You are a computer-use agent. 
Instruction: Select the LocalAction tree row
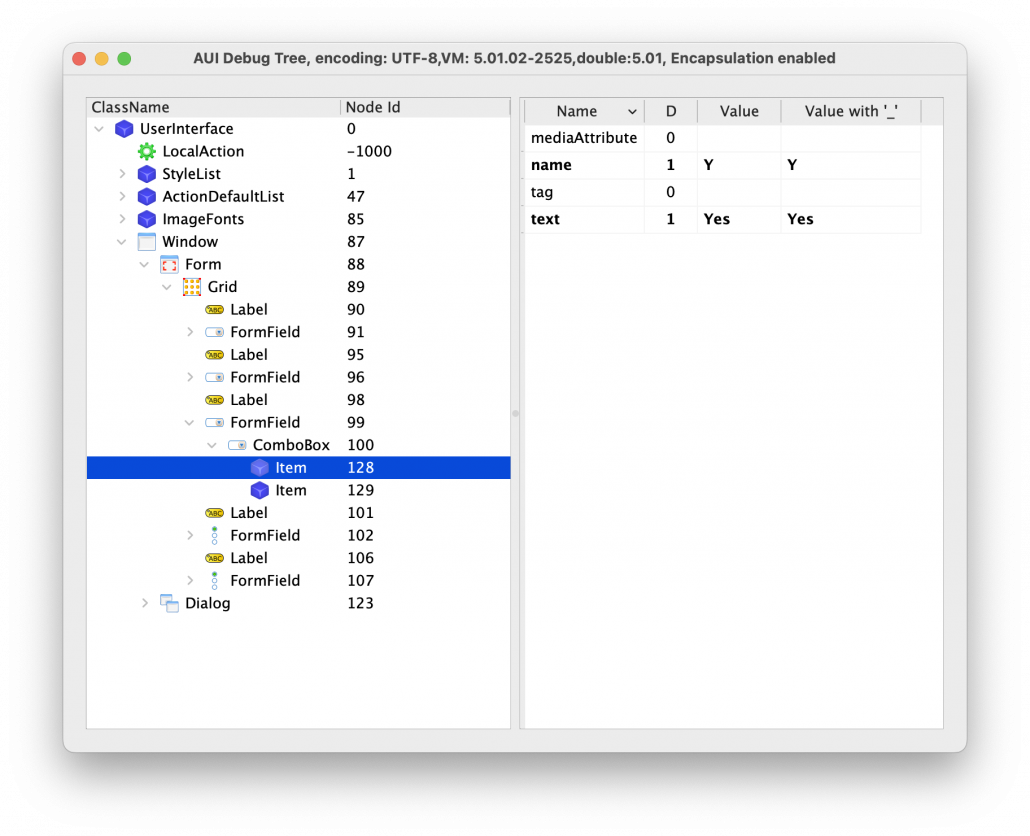[x=298, y=152]
